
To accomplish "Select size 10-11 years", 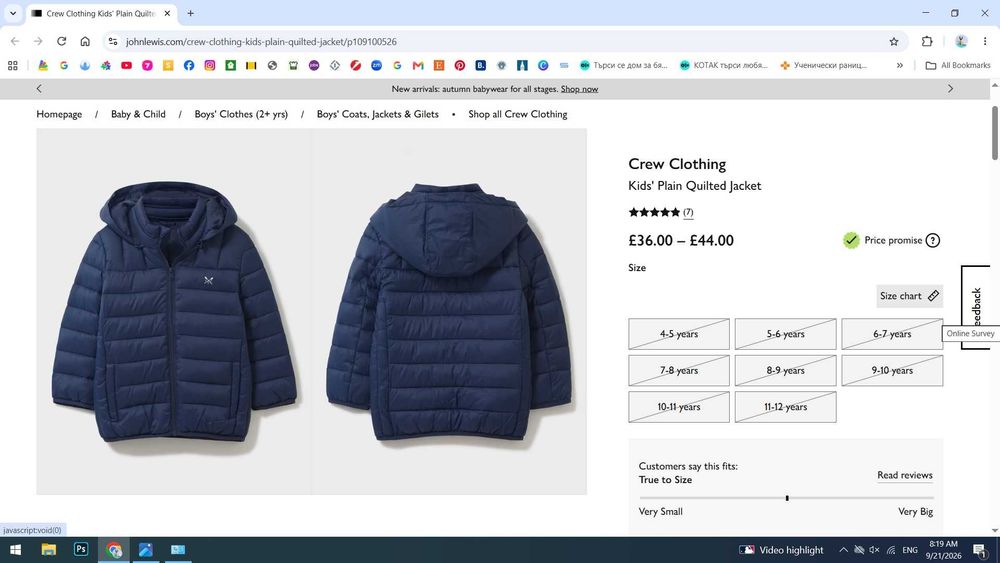I will pyautogui.click(x=679, y=407).
